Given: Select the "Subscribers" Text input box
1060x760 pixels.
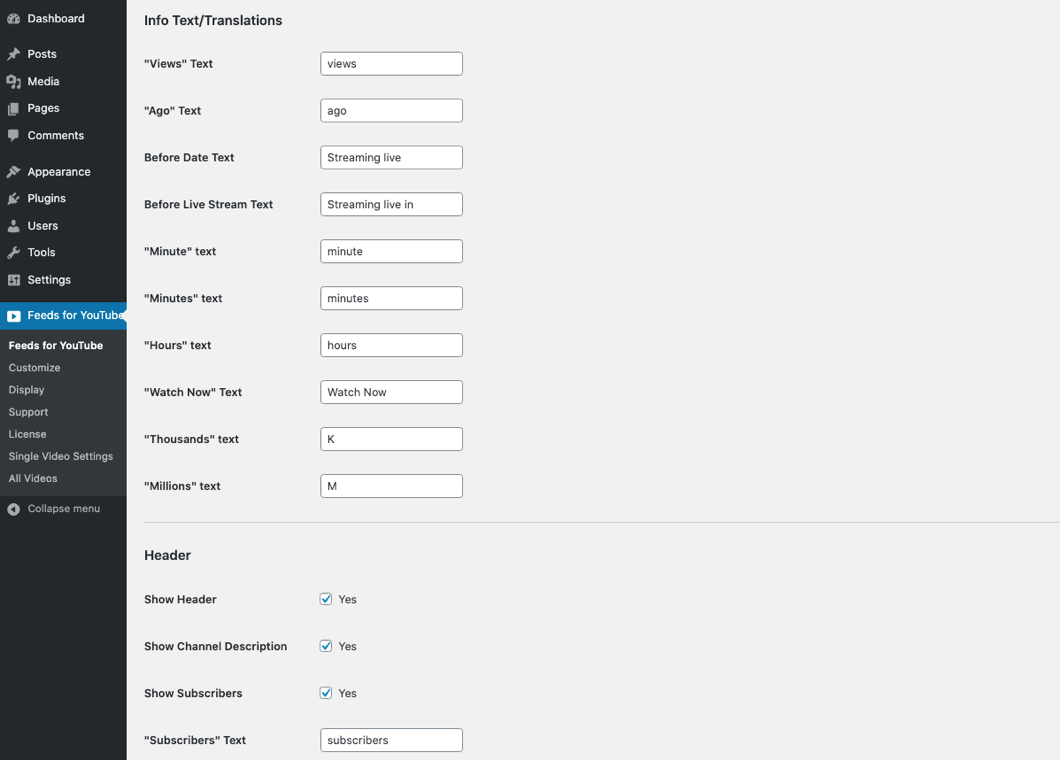Looking at the screenshot, I should [x=391, y=740].
